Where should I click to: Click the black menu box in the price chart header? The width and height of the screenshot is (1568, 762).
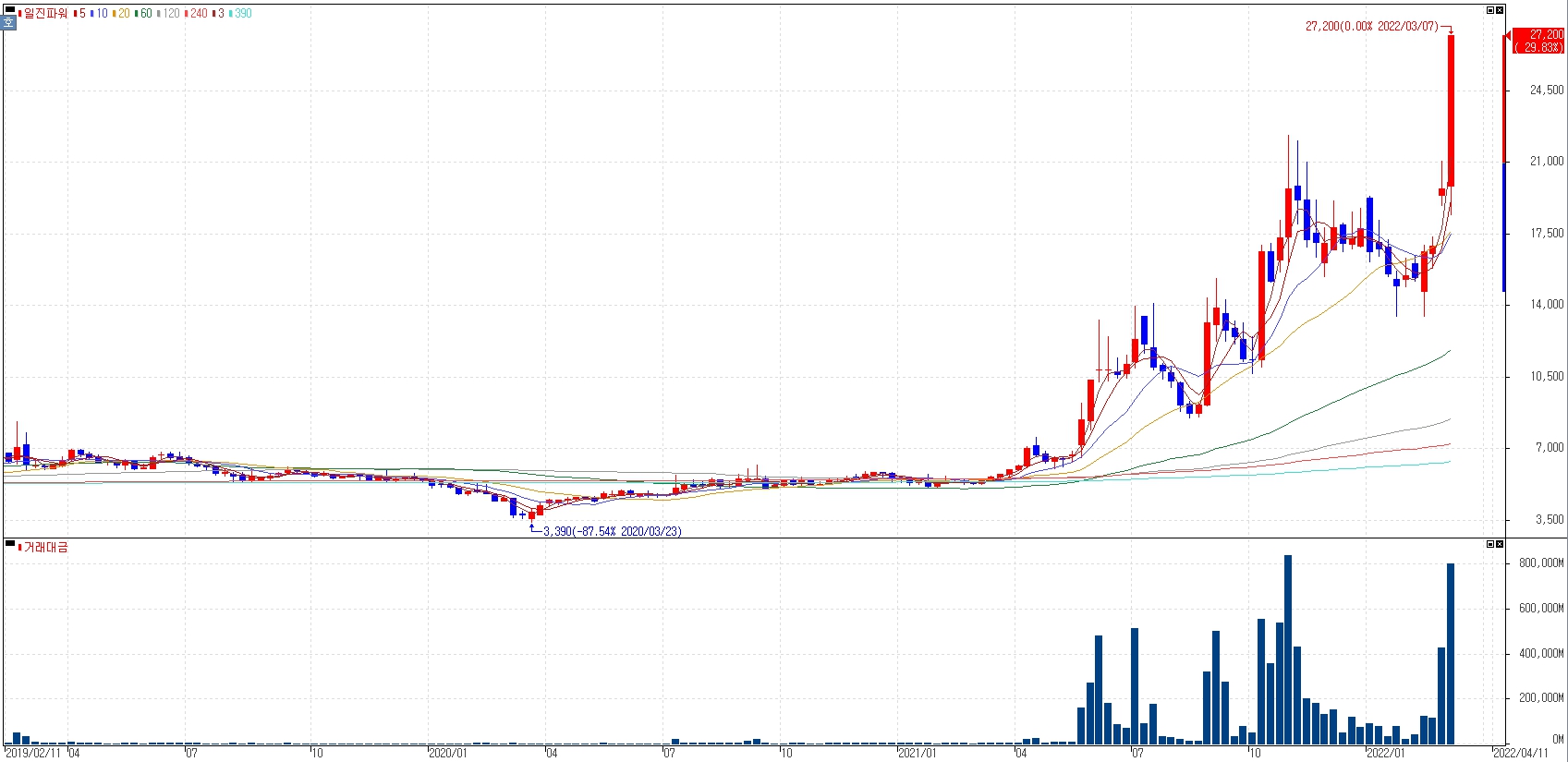tap(10, 10)
